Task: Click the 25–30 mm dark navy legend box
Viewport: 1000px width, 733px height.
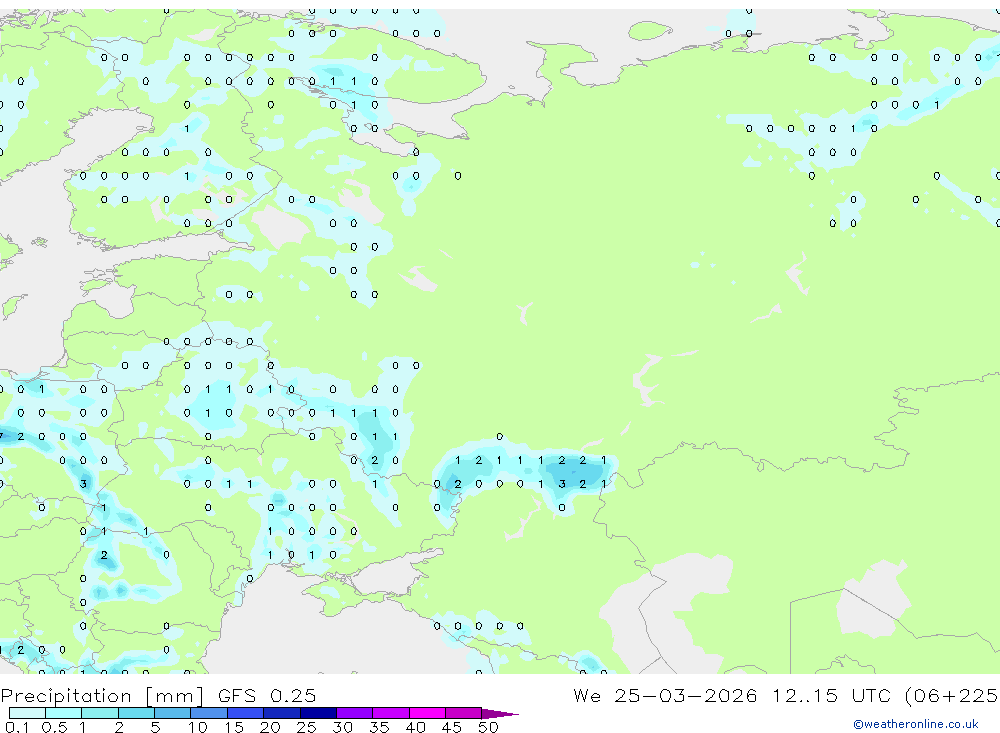Action: 318,713
